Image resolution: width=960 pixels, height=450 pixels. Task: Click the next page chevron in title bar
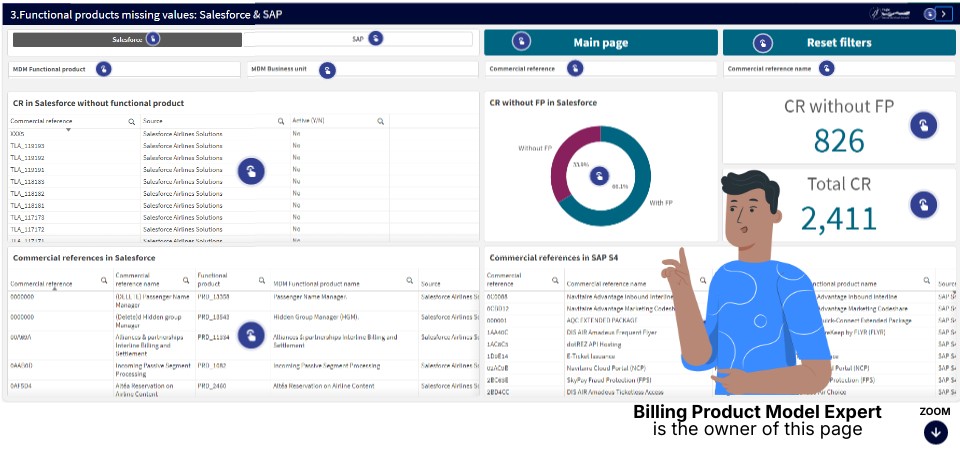[943, 13]
